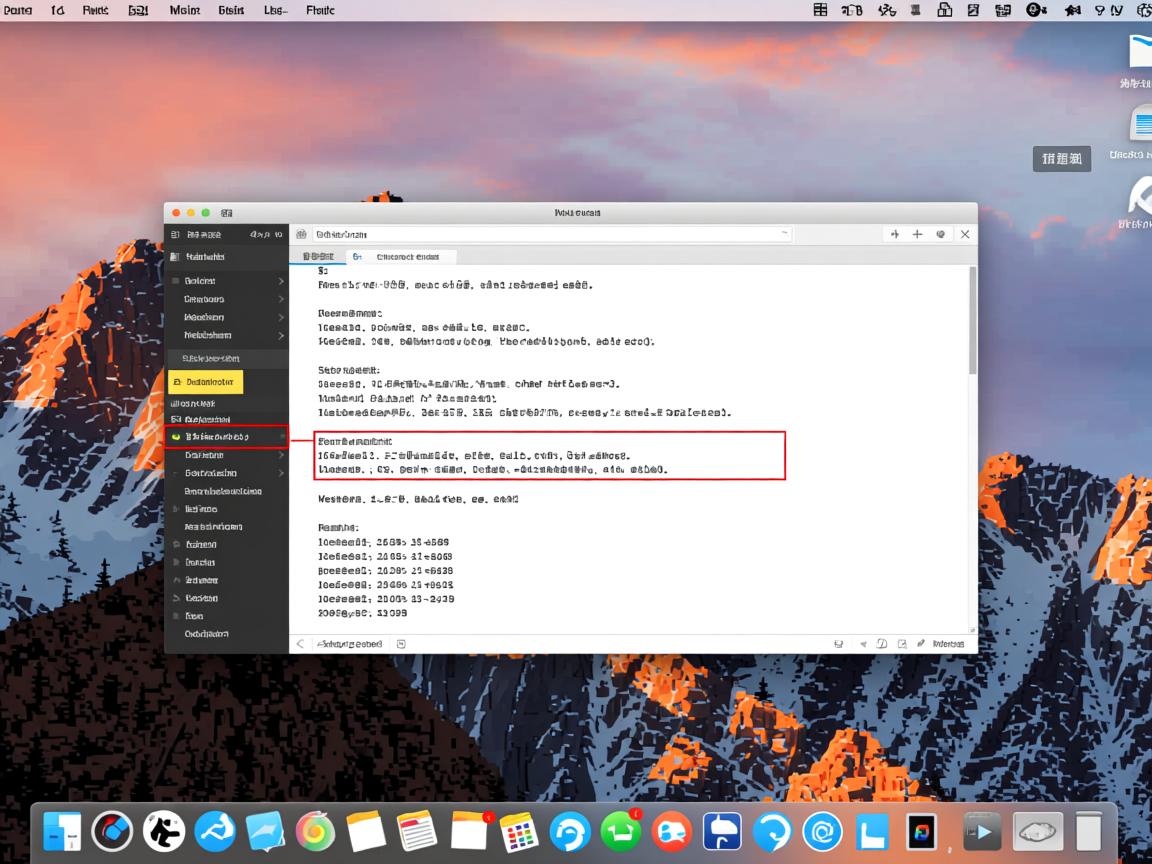Select the first tab above the document text
Viewport: 1152px width, 864px height.
[318, 257]
